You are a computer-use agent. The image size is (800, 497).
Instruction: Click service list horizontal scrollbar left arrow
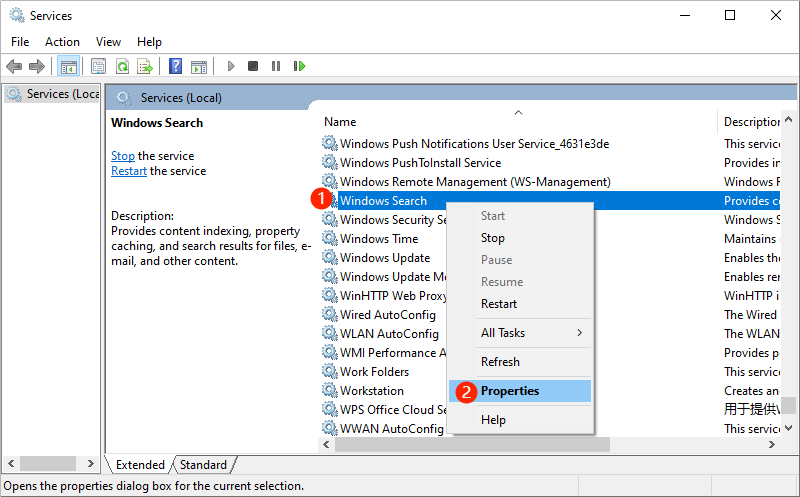327,444
